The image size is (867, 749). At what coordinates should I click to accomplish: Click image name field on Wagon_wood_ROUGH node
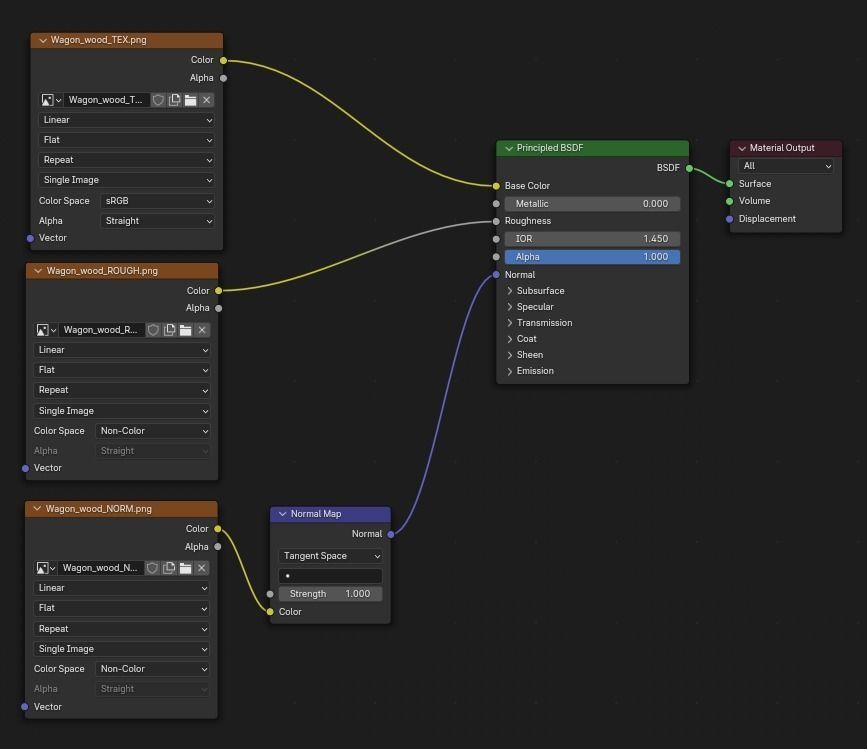pos(102,330)
